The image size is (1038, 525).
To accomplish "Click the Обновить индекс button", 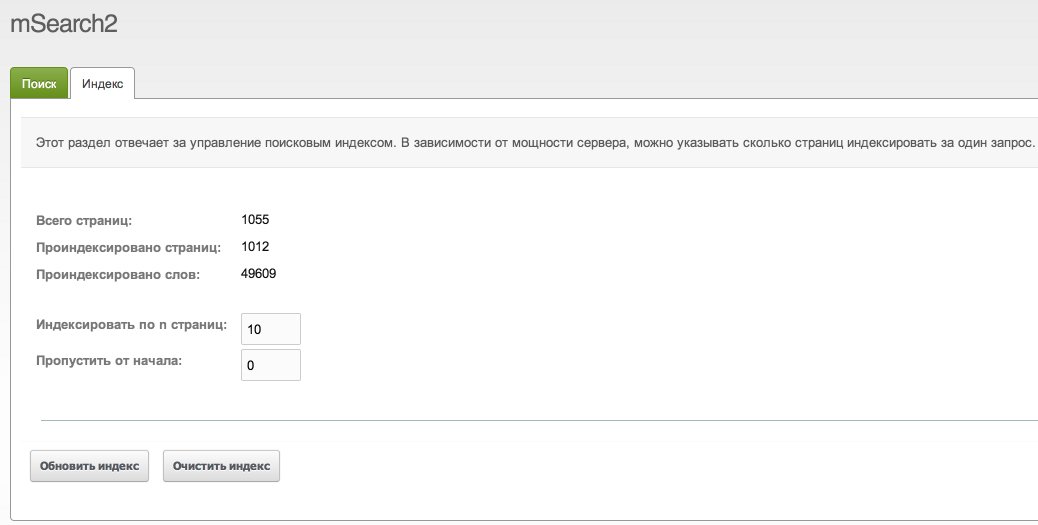I will [x=89, y=466].
